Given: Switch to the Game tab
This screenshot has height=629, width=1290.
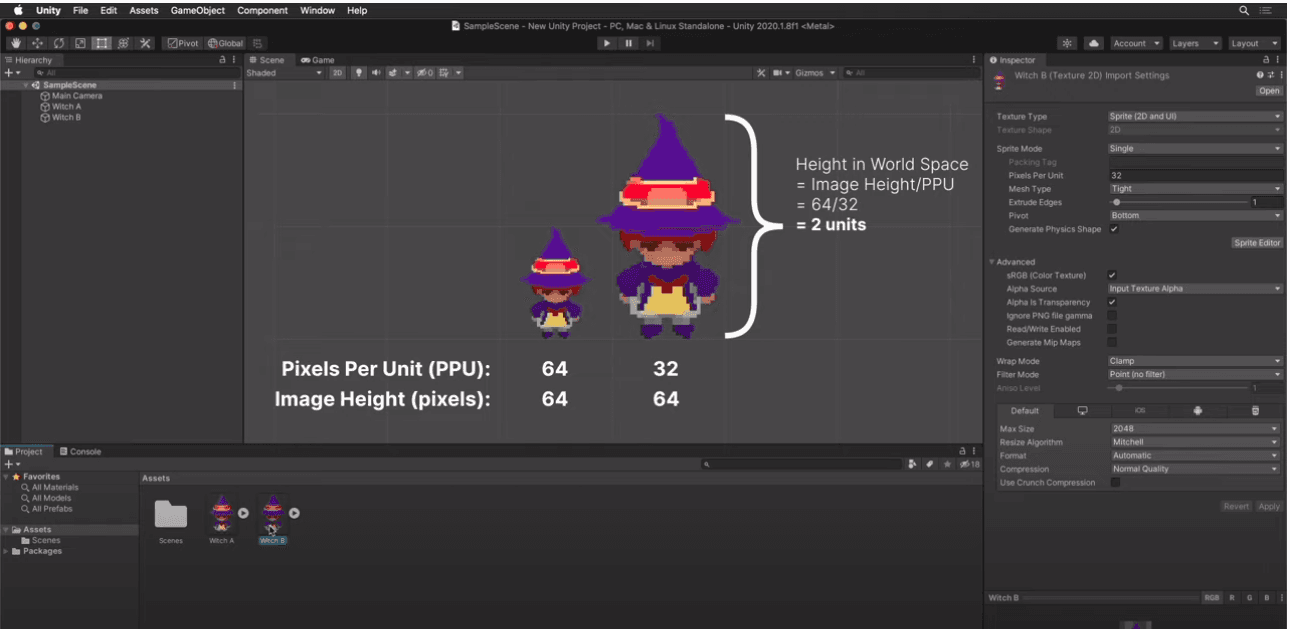Looking at the screenshot, I should 318,60.
